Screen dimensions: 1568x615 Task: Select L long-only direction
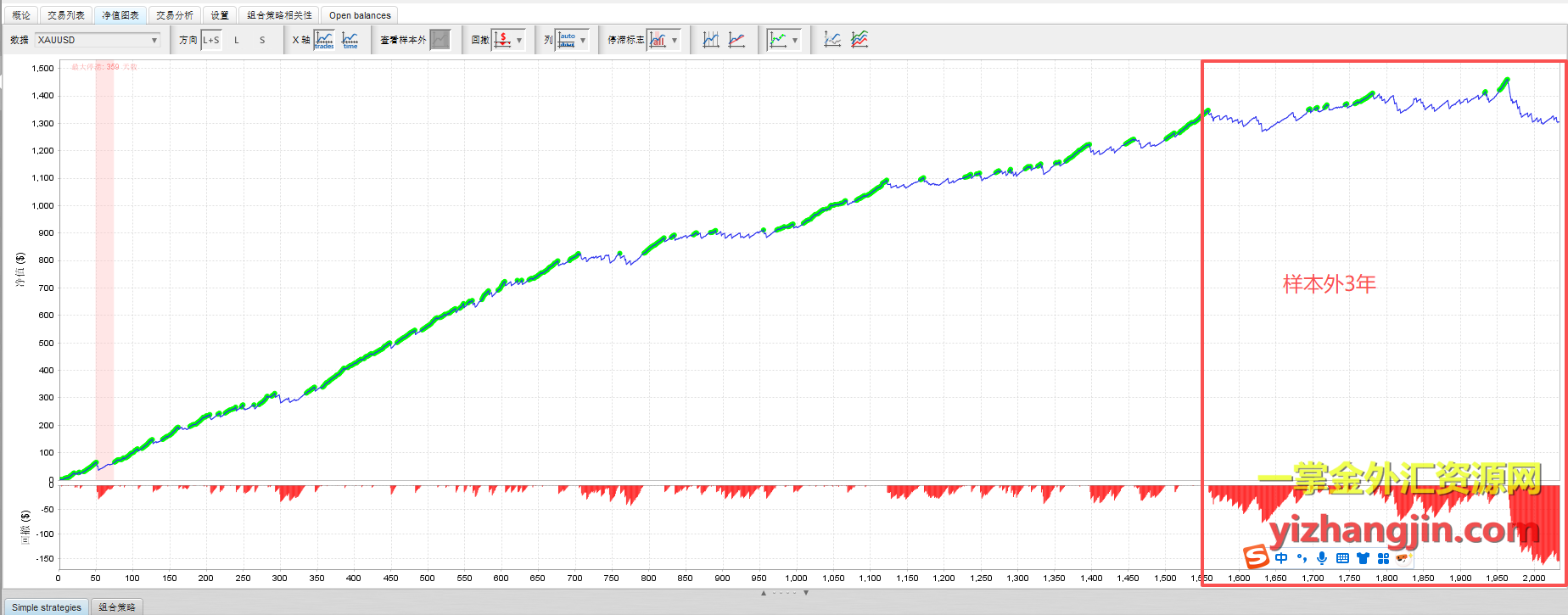[x=237, y=40]
